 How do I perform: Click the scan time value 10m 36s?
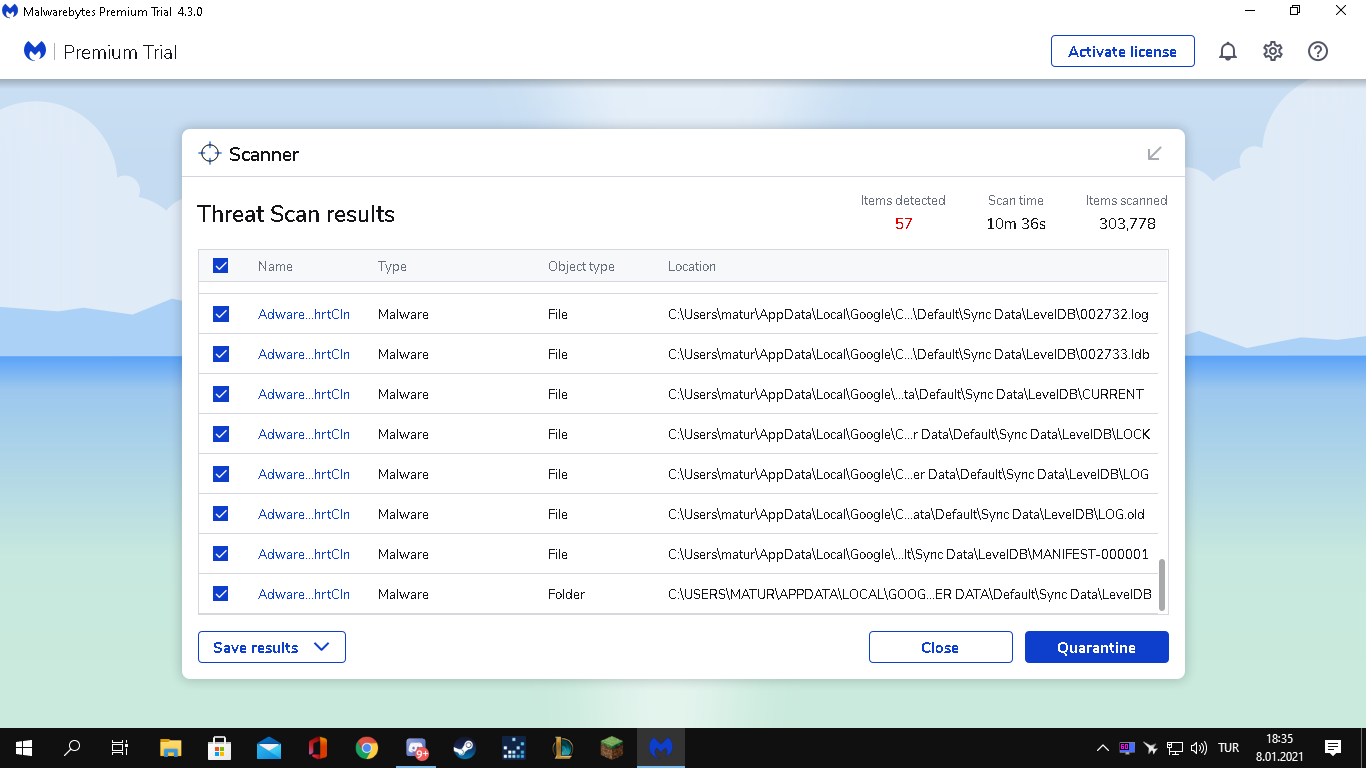[1016, 224]
